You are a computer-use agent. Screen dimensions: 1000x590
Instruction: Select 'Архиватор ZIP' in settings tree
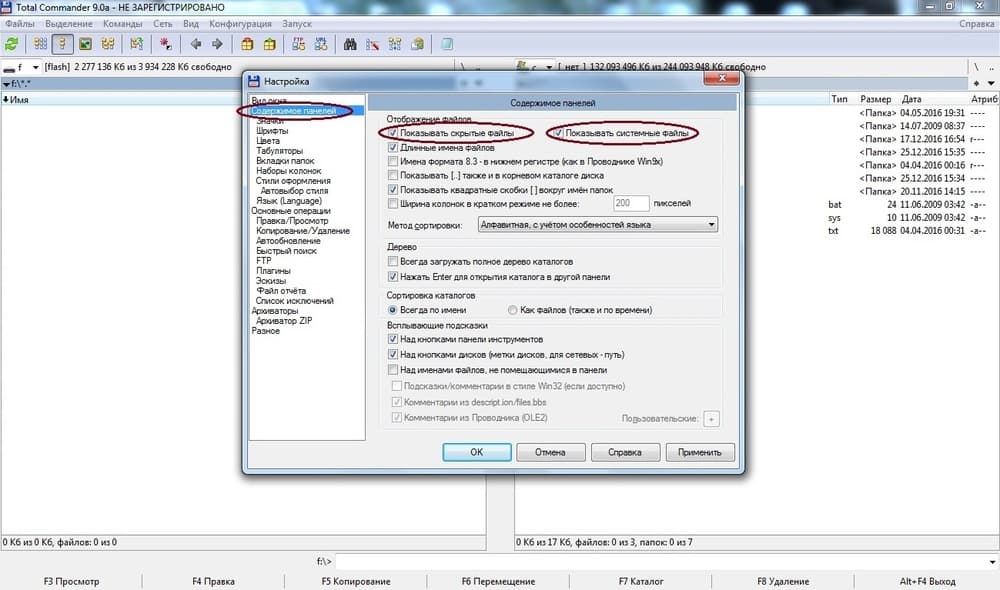(284, 321)
